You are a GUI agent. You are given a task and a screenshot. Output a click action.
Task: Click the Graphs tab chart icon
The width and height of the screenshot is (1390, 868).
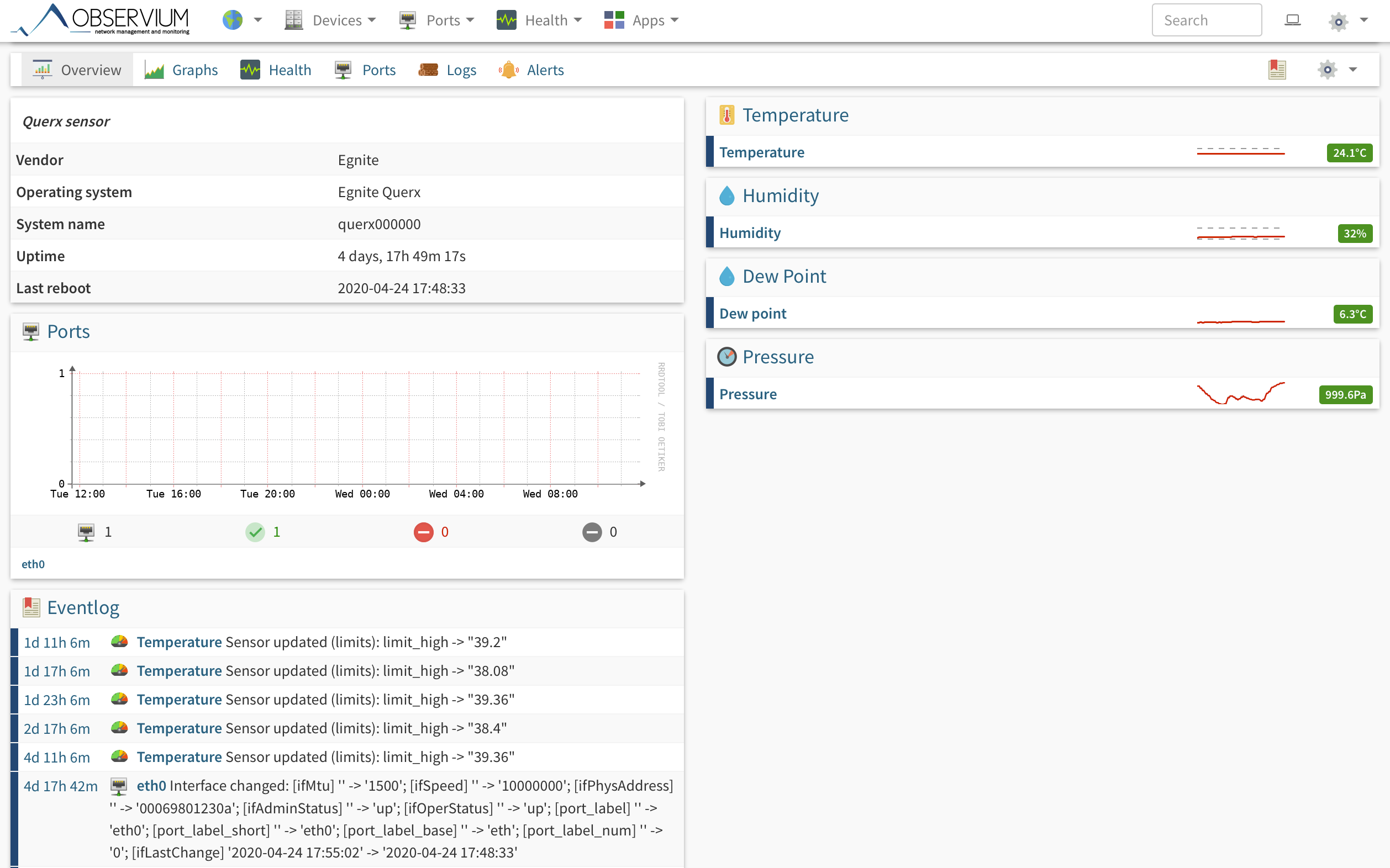click(x=154, y=70)
